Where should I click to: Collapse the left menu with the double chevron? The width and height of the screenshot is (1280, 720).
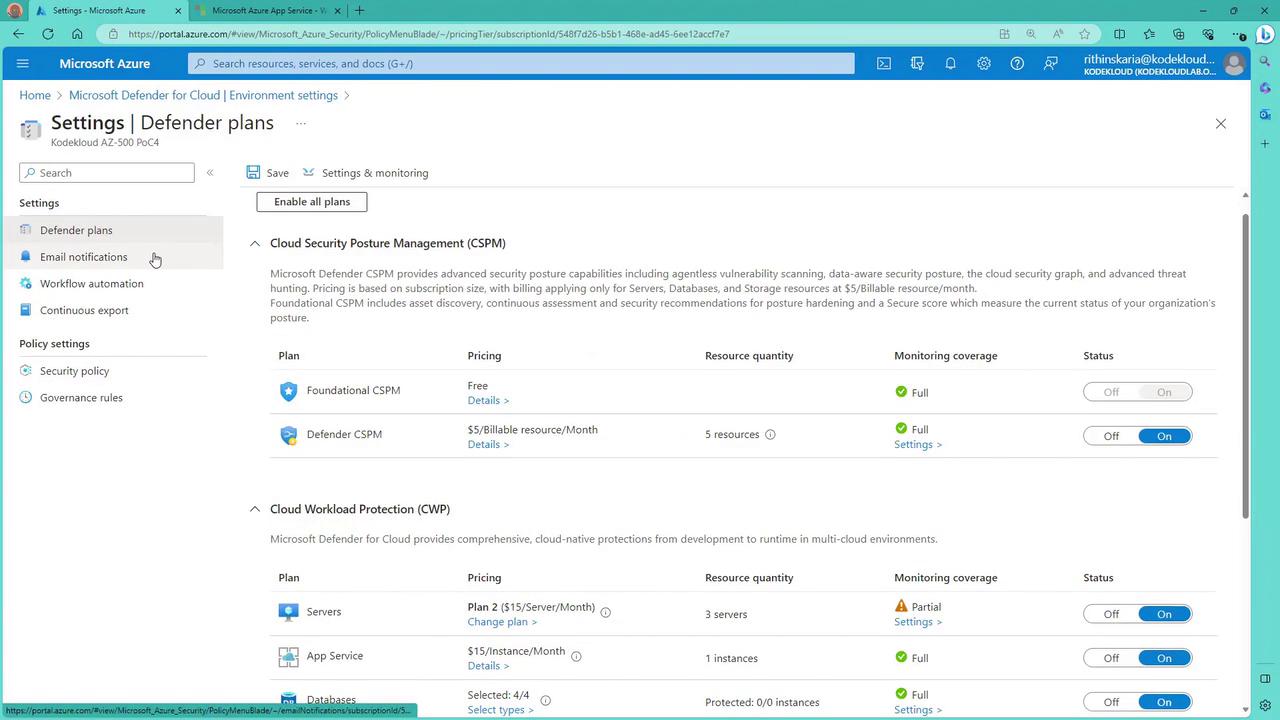pos(210,173)
